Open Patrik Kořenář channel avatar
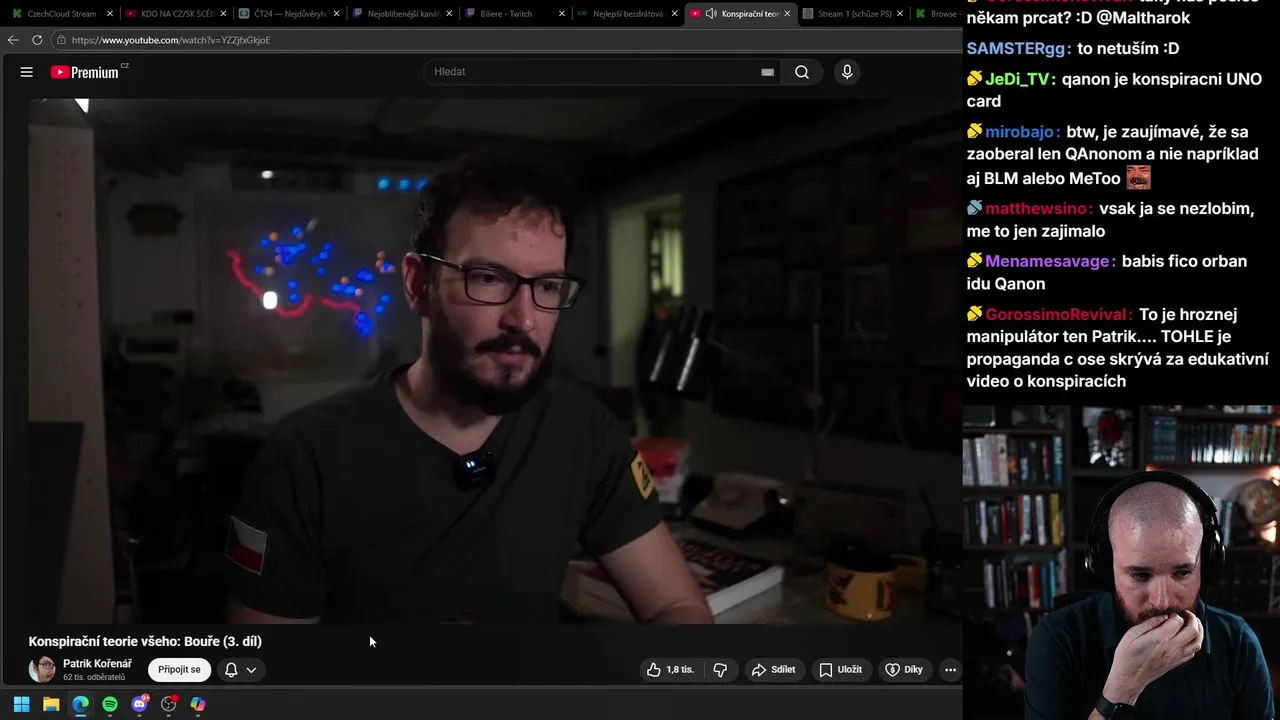The image size is (1280, 720). tap(42, 670)
